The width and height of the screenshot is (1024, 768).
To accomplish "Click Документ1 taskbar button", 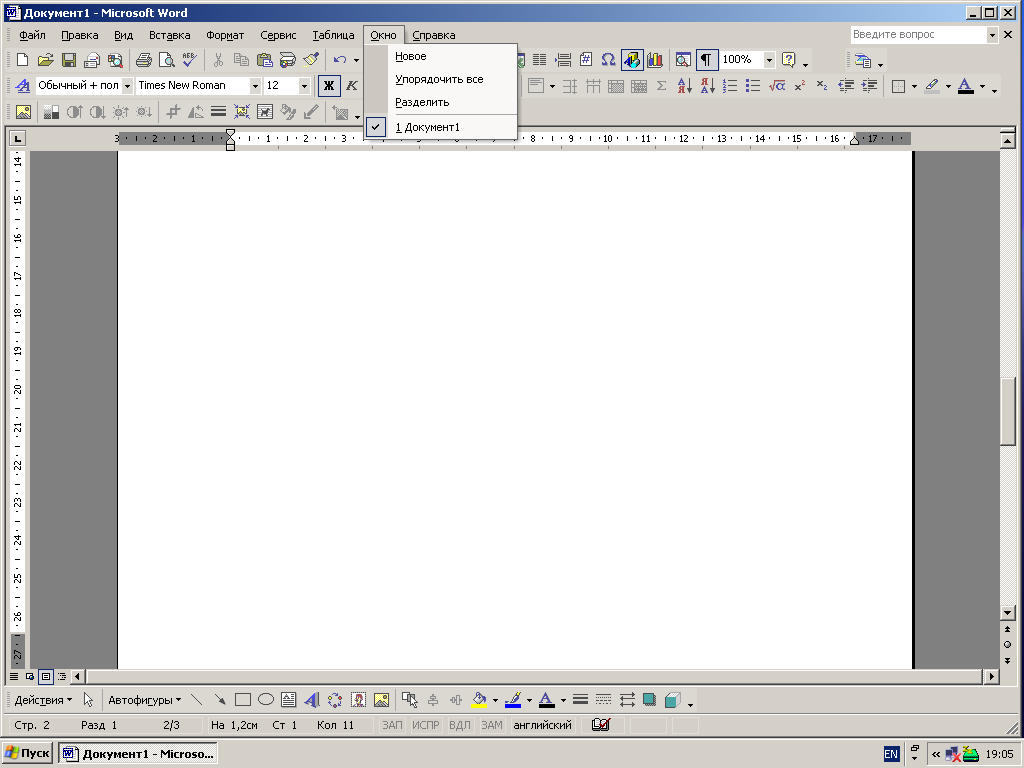I will click(138, 754).
